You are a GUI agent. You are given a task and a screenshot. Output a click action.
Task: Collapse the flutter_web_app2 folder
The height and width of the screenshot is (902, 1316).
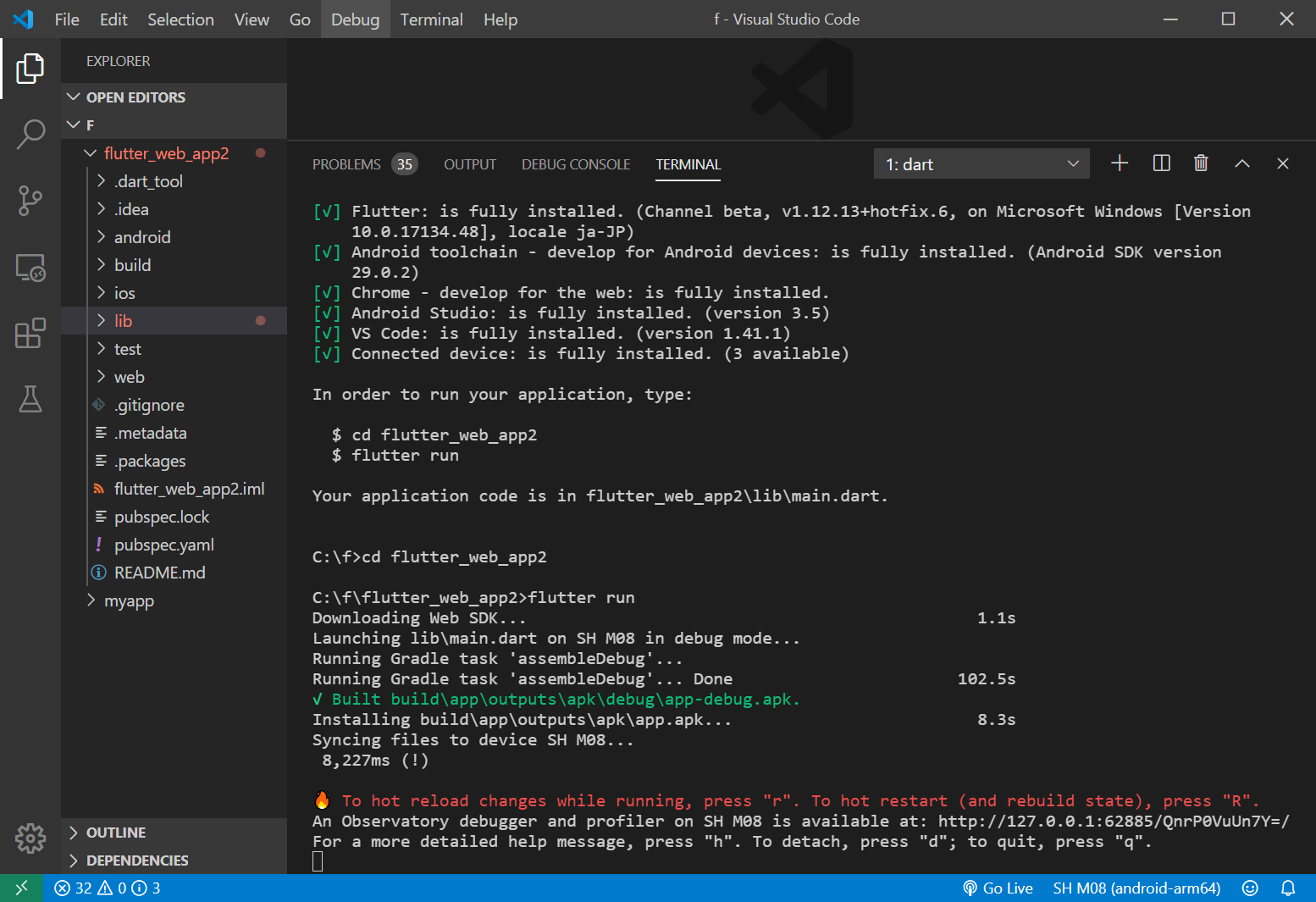click(174, 153)
